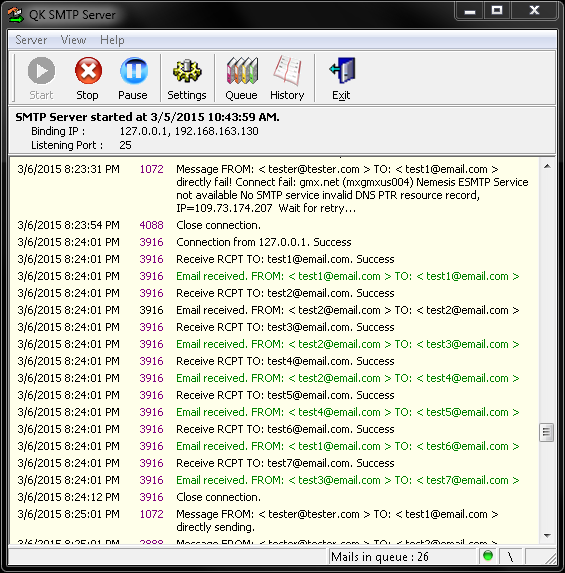Click the 'SMTP Server started at' header text
This screenshot has width=565, height=573.
point(147,117)
